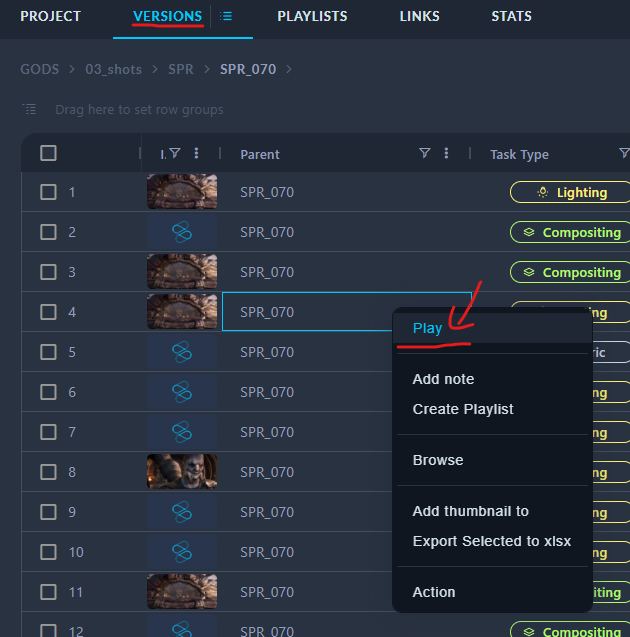Open Parent column options menu
630x637 pixels.
pos(446,153)
